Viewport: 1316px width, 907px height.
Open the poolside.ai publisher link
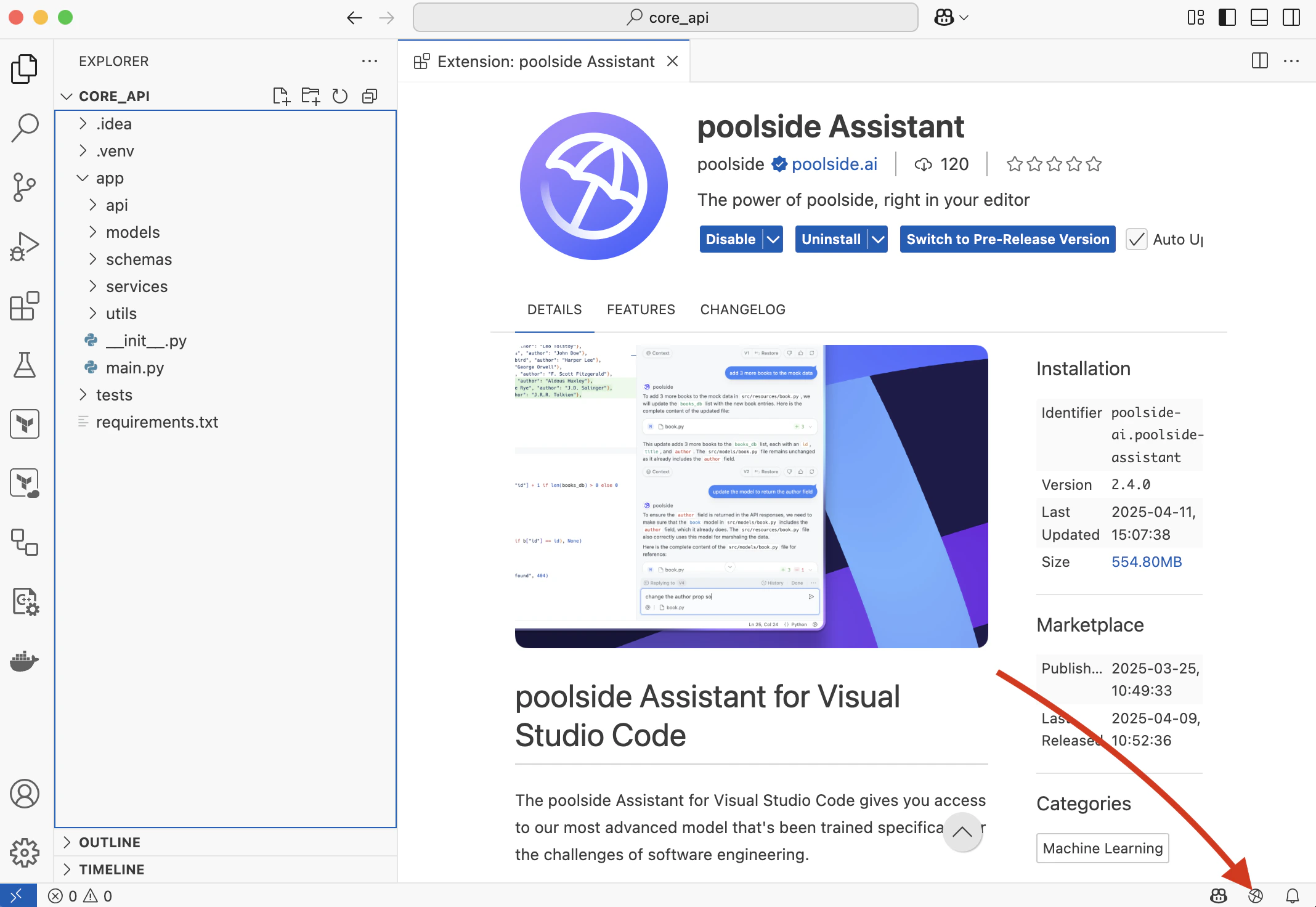tap(835, 164)
